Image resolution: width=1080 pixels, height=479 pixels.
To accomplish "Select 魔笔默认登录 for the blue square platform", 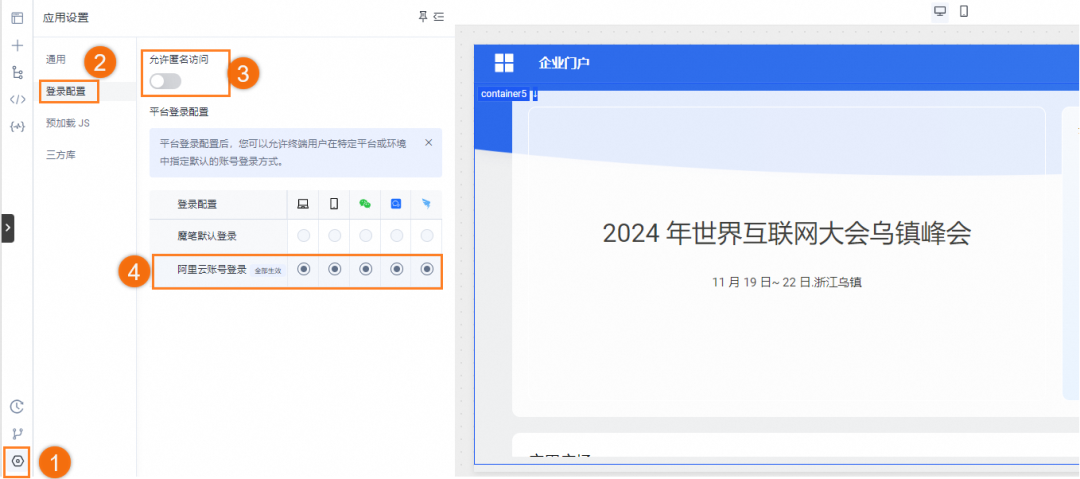I will tap(396, 236).
